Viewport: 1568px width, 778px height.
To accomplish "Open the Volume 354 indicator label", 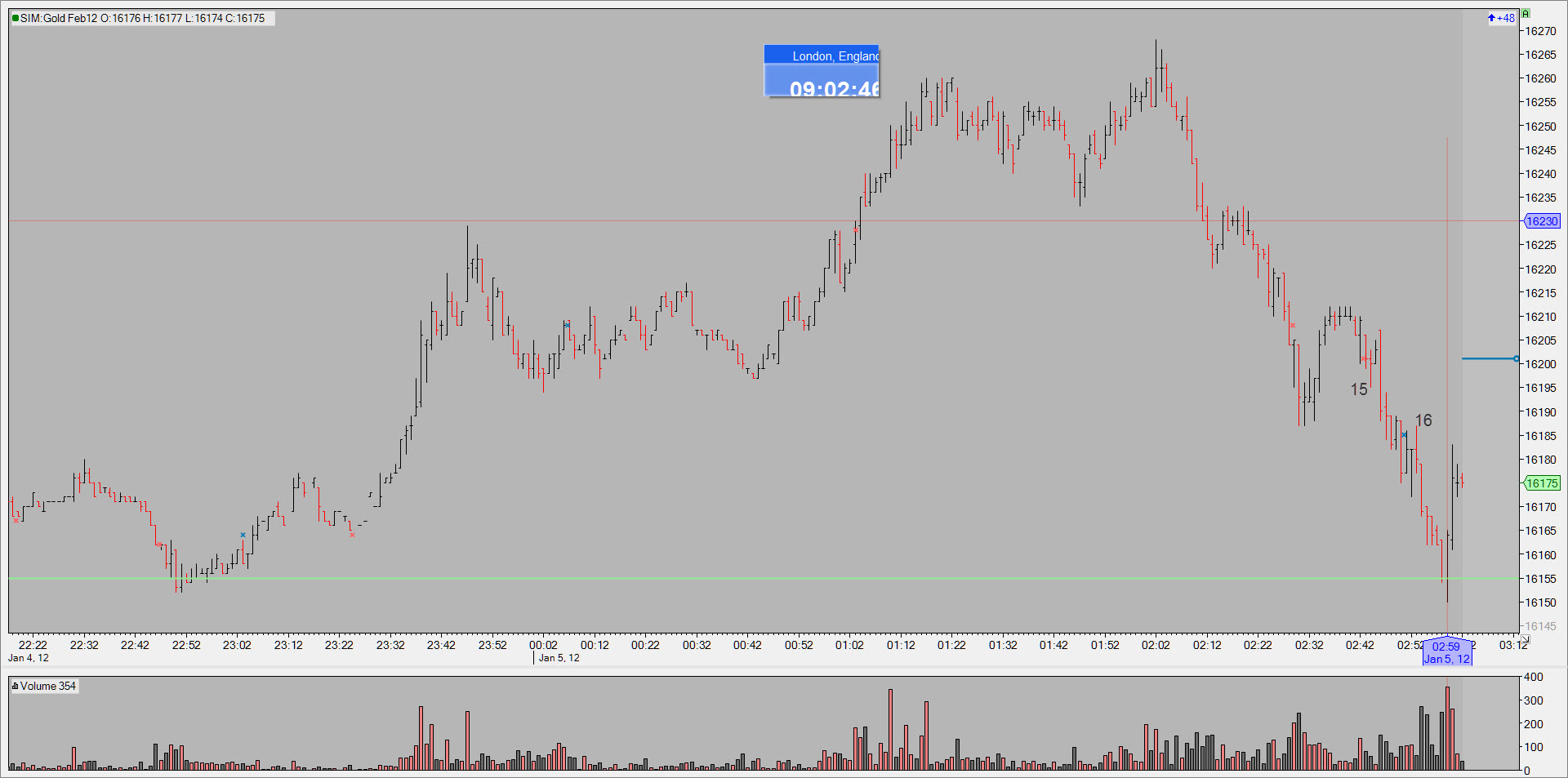I will (45, 686).
